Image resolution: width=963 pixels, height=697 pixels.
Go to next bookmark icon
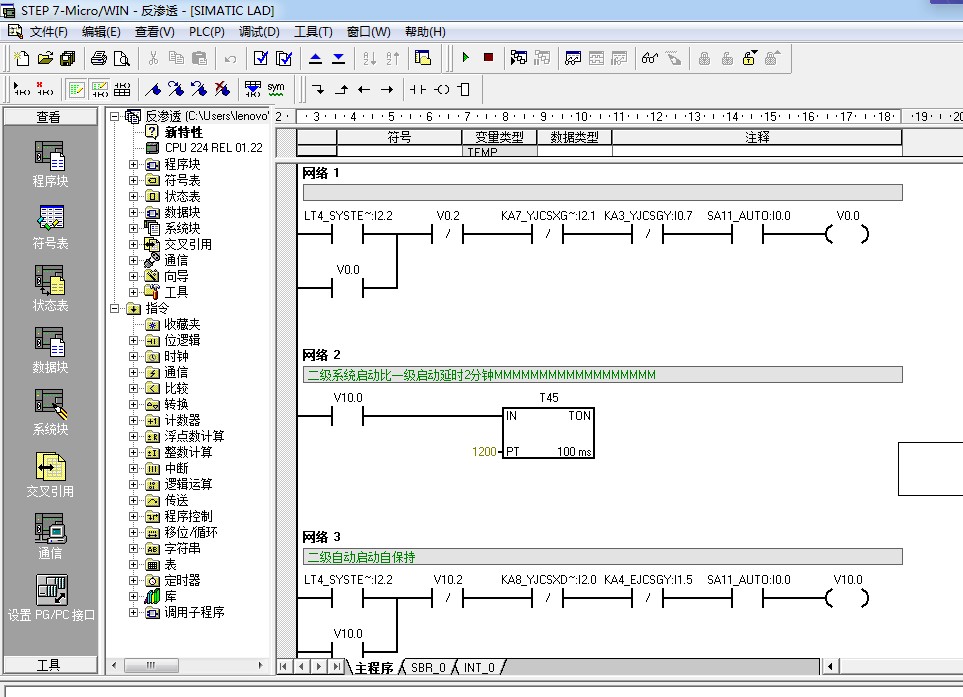pyautogui.click(x=176, y=90)
